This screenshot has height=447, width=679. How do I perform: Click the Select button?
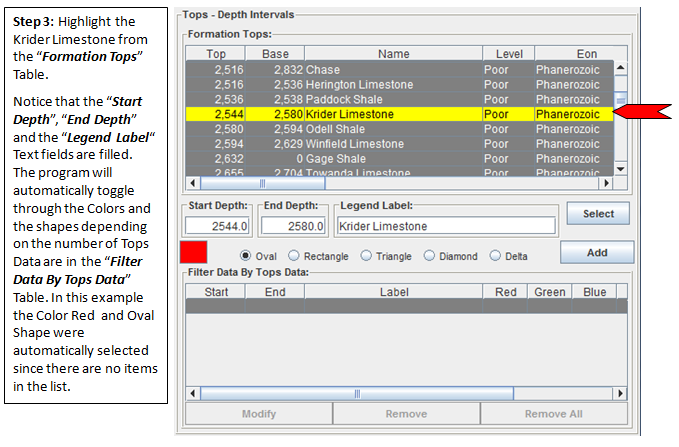pos(598,214)
